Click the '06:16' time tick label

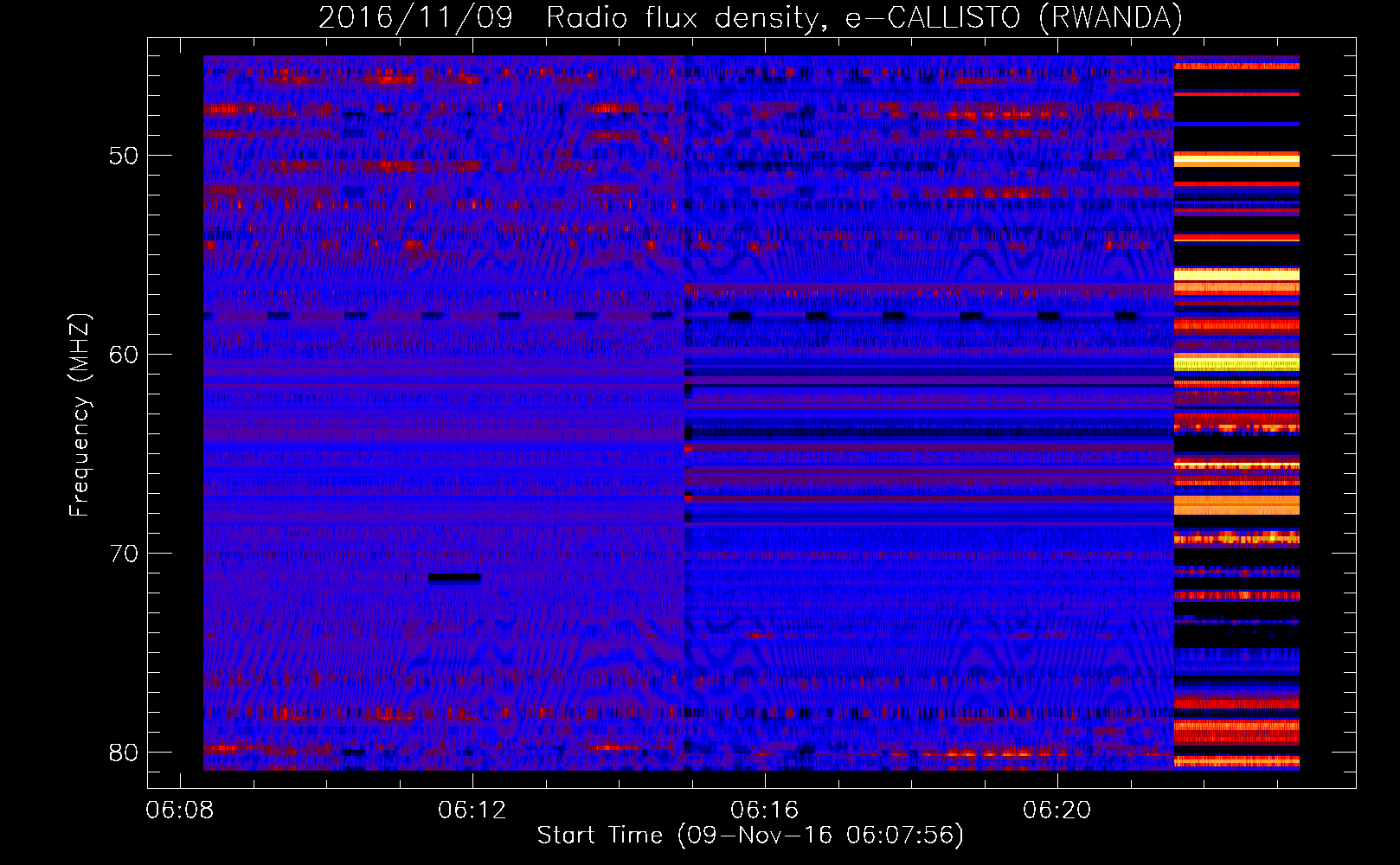pyautogui.click(x=765, y=811)
